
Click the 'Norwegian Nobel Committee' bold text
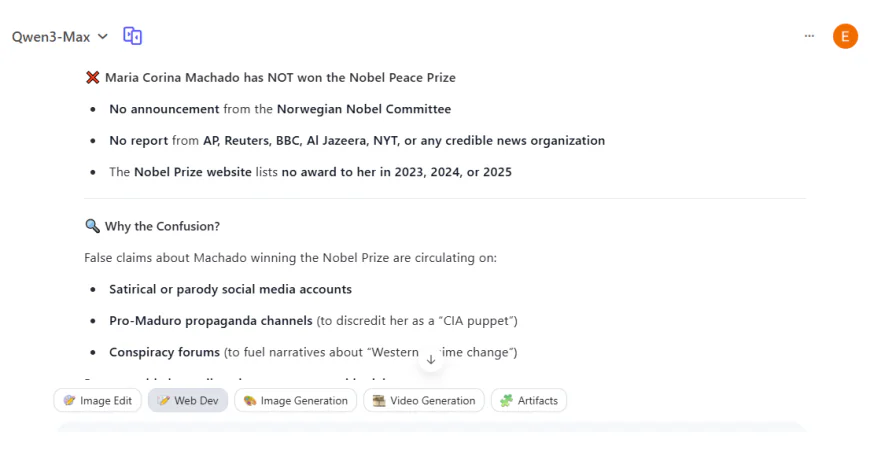coord(364,109)
